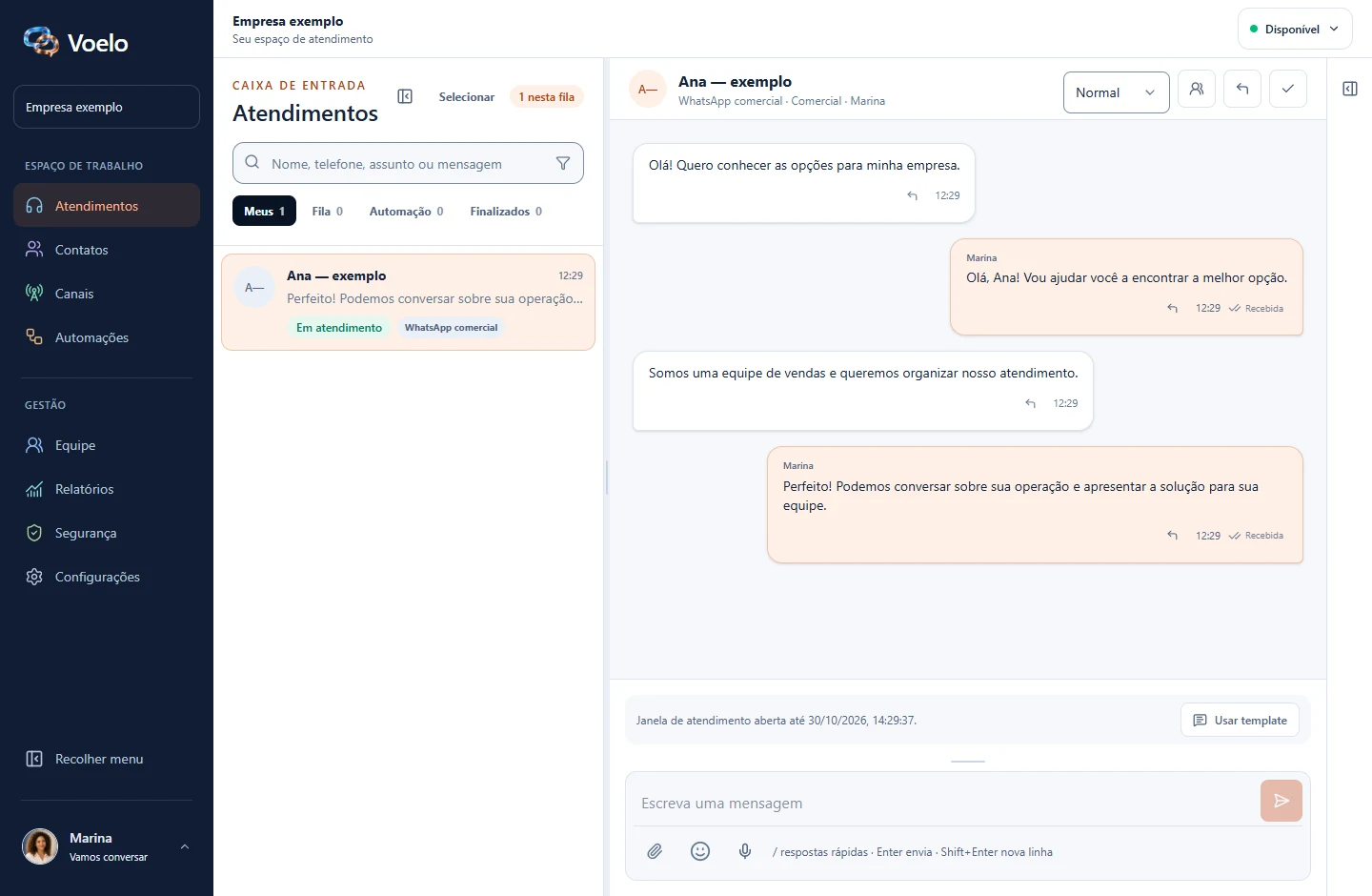The height and width of the screenshot is (896, 1372).
Task: Click the Selecionar button
Action: (467, 96)
